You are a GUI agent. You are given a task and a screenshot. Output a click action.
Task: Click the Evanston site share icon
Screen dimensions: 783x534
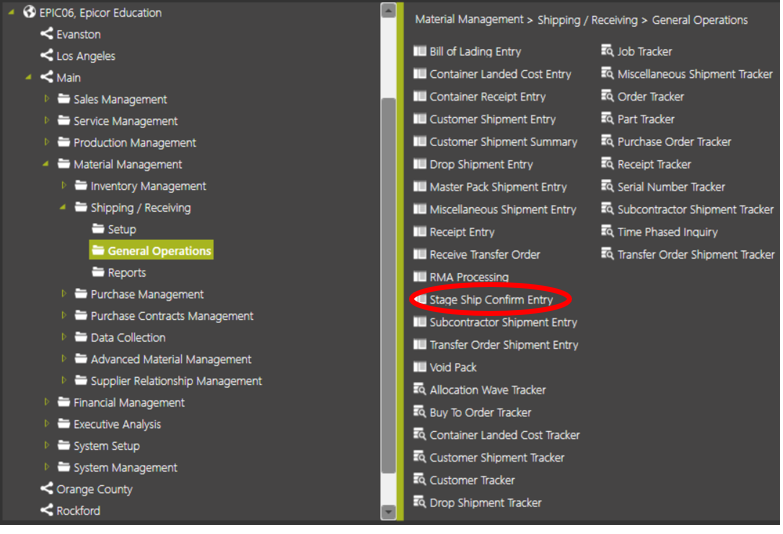coord(46,33)
